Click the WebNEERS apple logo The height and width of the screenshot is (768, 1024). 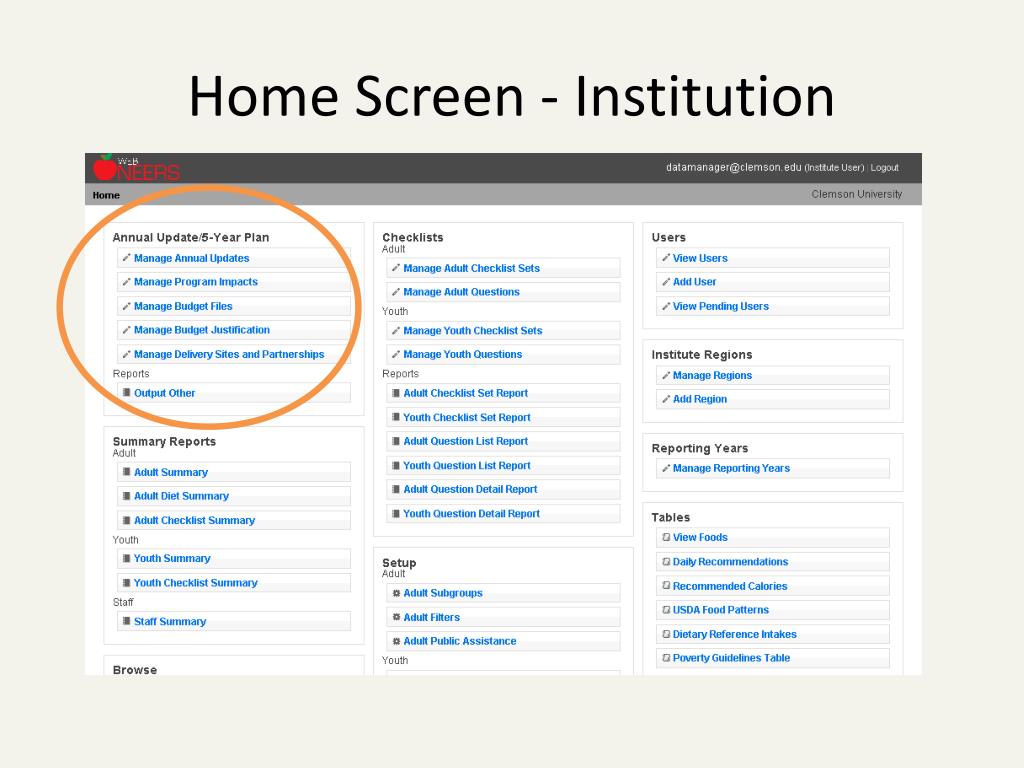(x=136, y=168)
